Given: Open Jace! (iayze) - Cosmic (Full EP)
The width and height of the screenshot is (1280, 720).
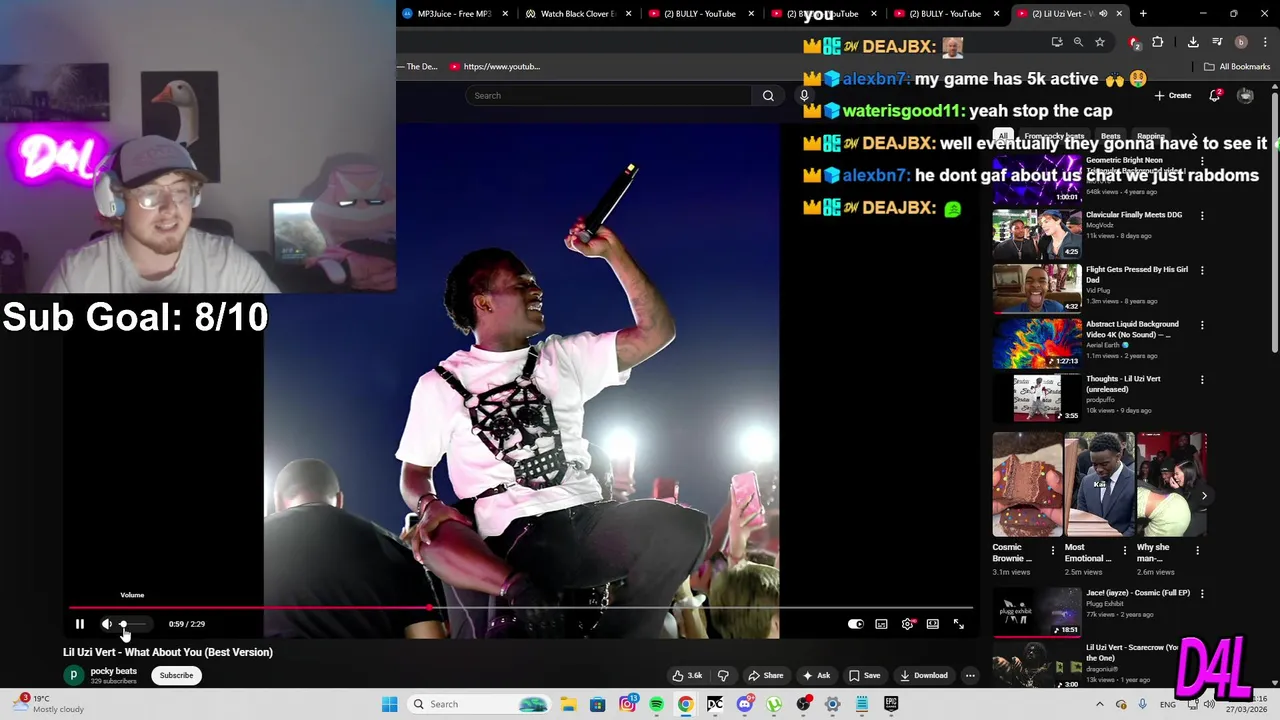Looking at the screenshot, I should click(1037, 612).
